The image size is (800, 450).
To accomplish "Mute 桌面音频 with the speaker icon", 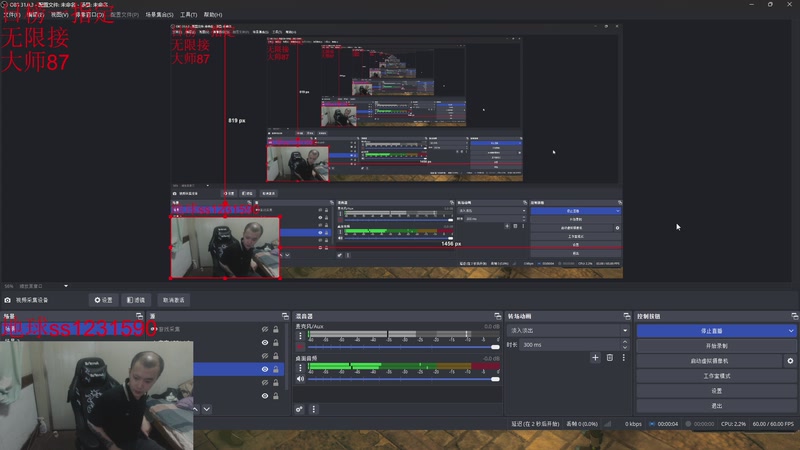I will [x=300, y=379].
